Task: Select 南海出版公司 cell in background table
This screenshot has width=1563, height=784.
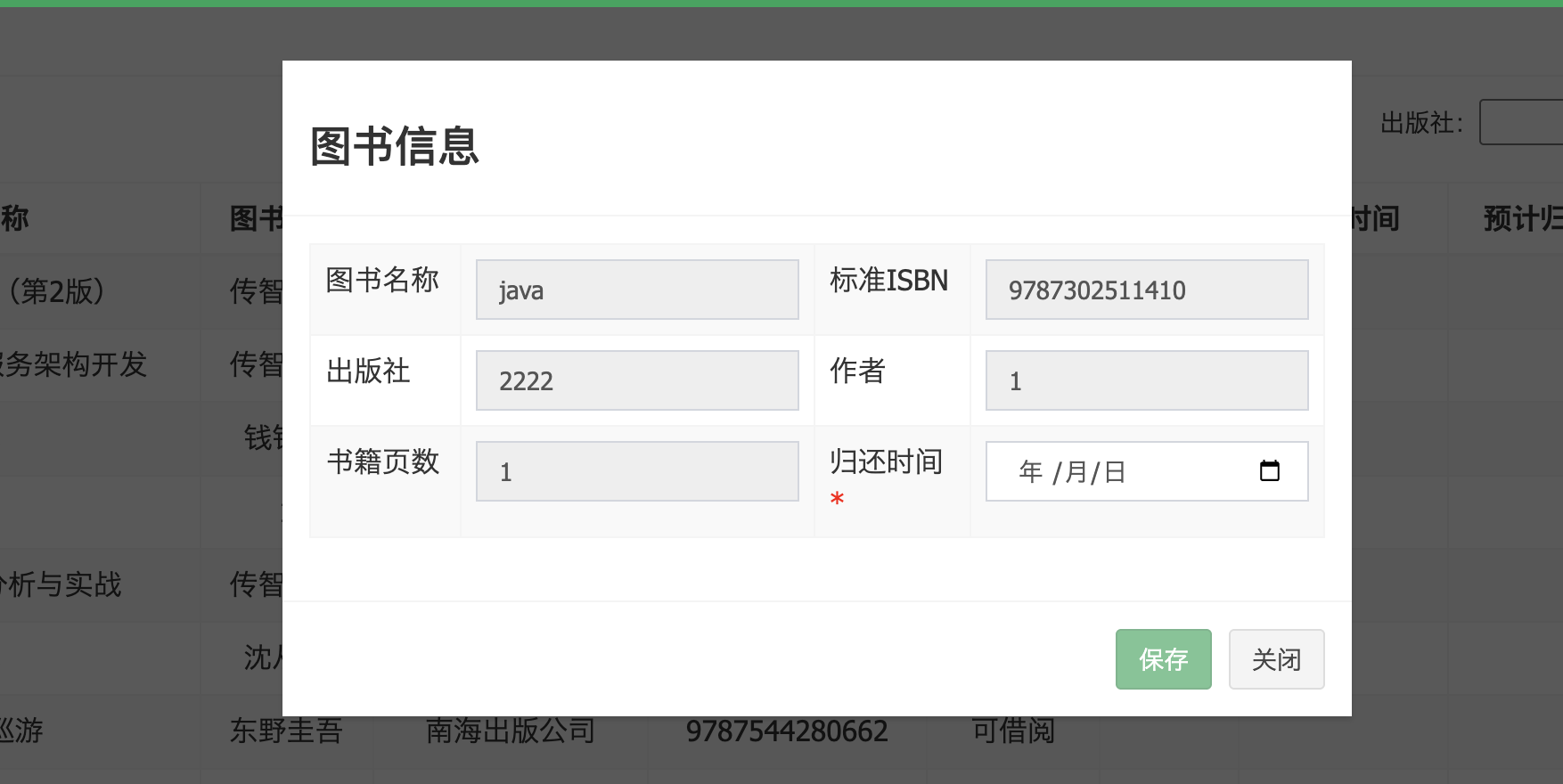Action: (511, 731)
